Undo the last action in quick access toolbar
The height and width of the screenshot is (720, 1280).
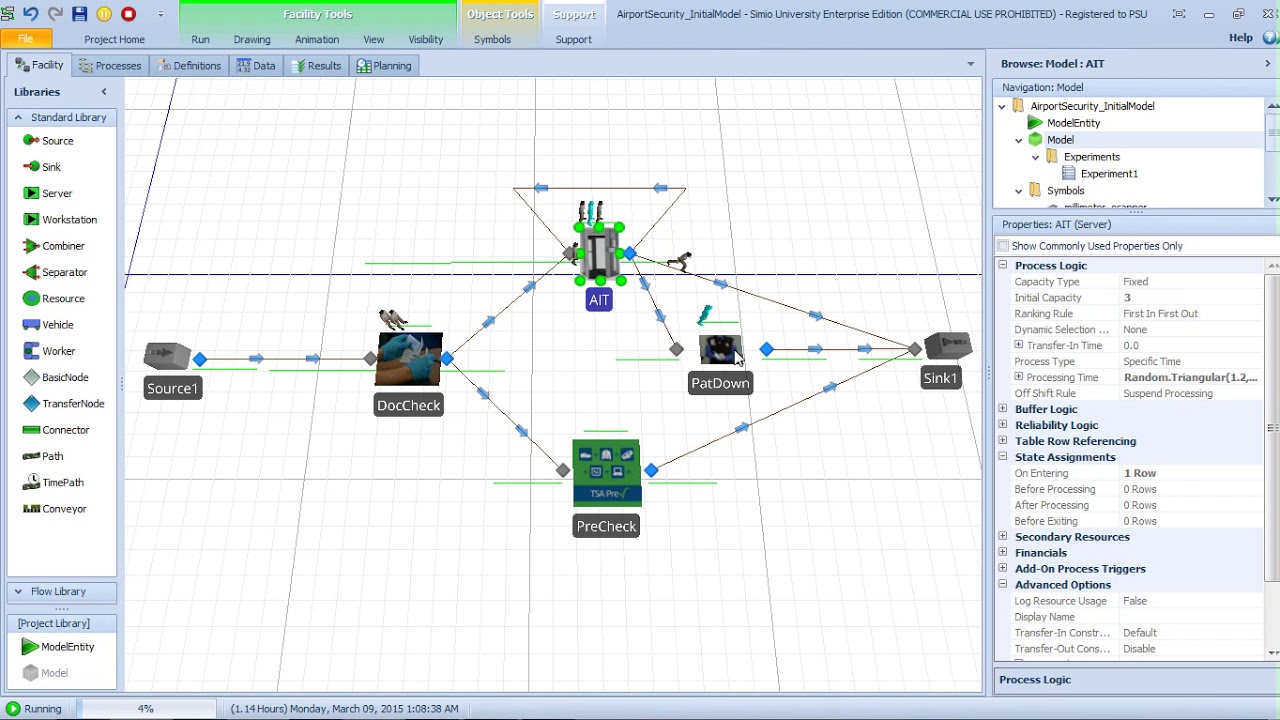pos(31,14)
